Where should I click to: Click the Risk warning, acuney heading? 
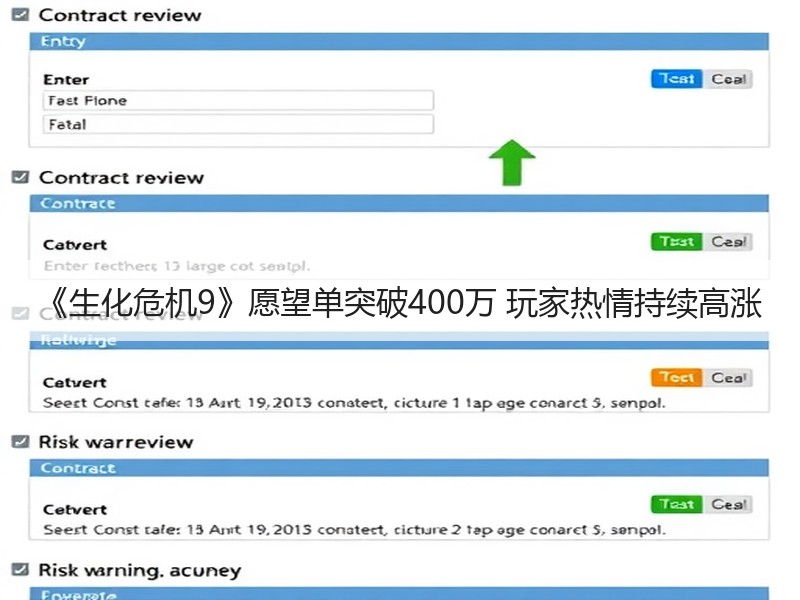140,570
